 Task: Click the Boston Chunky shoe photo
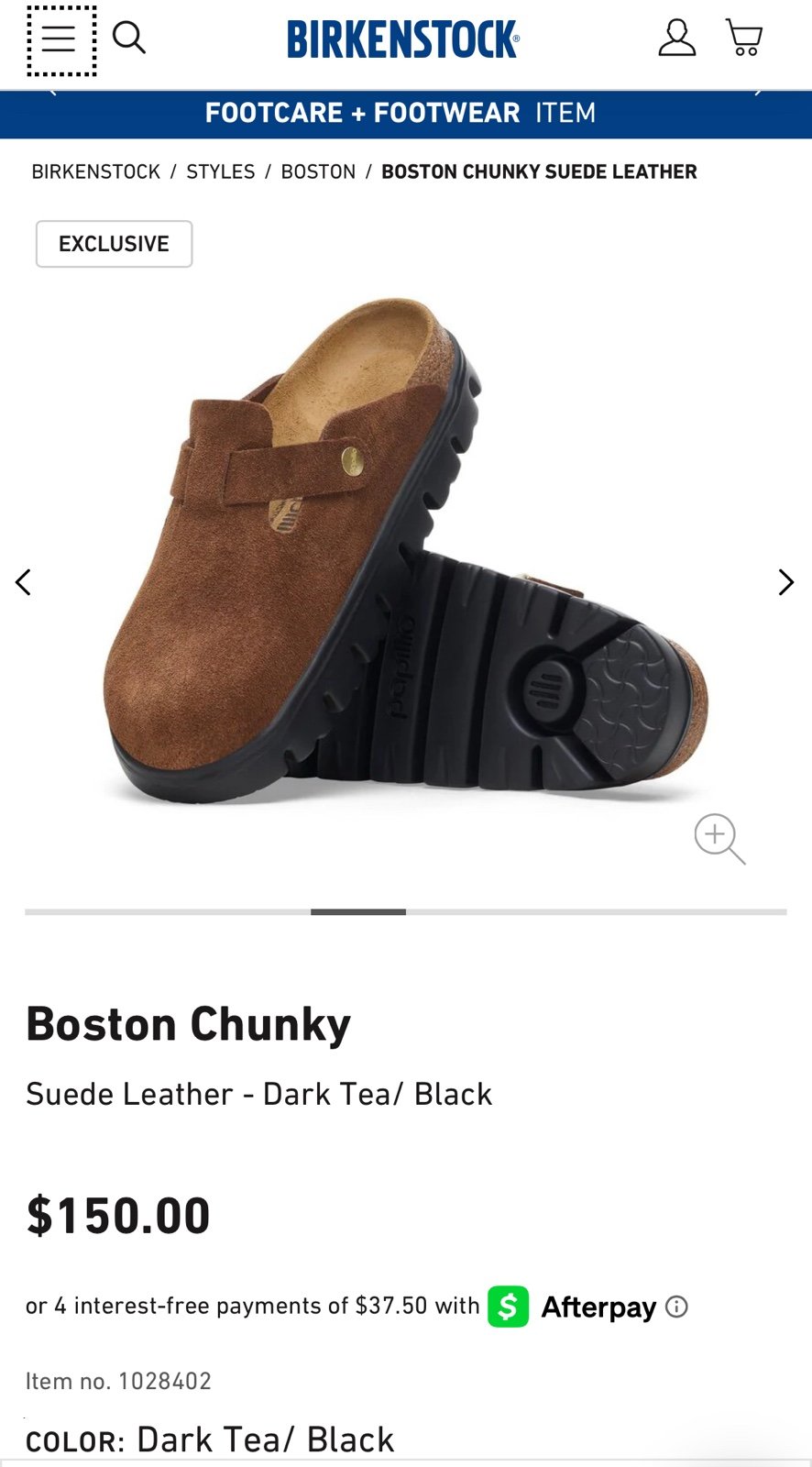point(405,550)
